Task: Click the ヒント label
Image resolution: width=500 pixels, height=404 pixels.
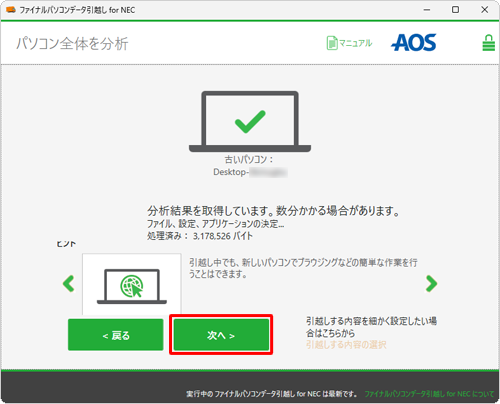Action: [x=66, y=244]
